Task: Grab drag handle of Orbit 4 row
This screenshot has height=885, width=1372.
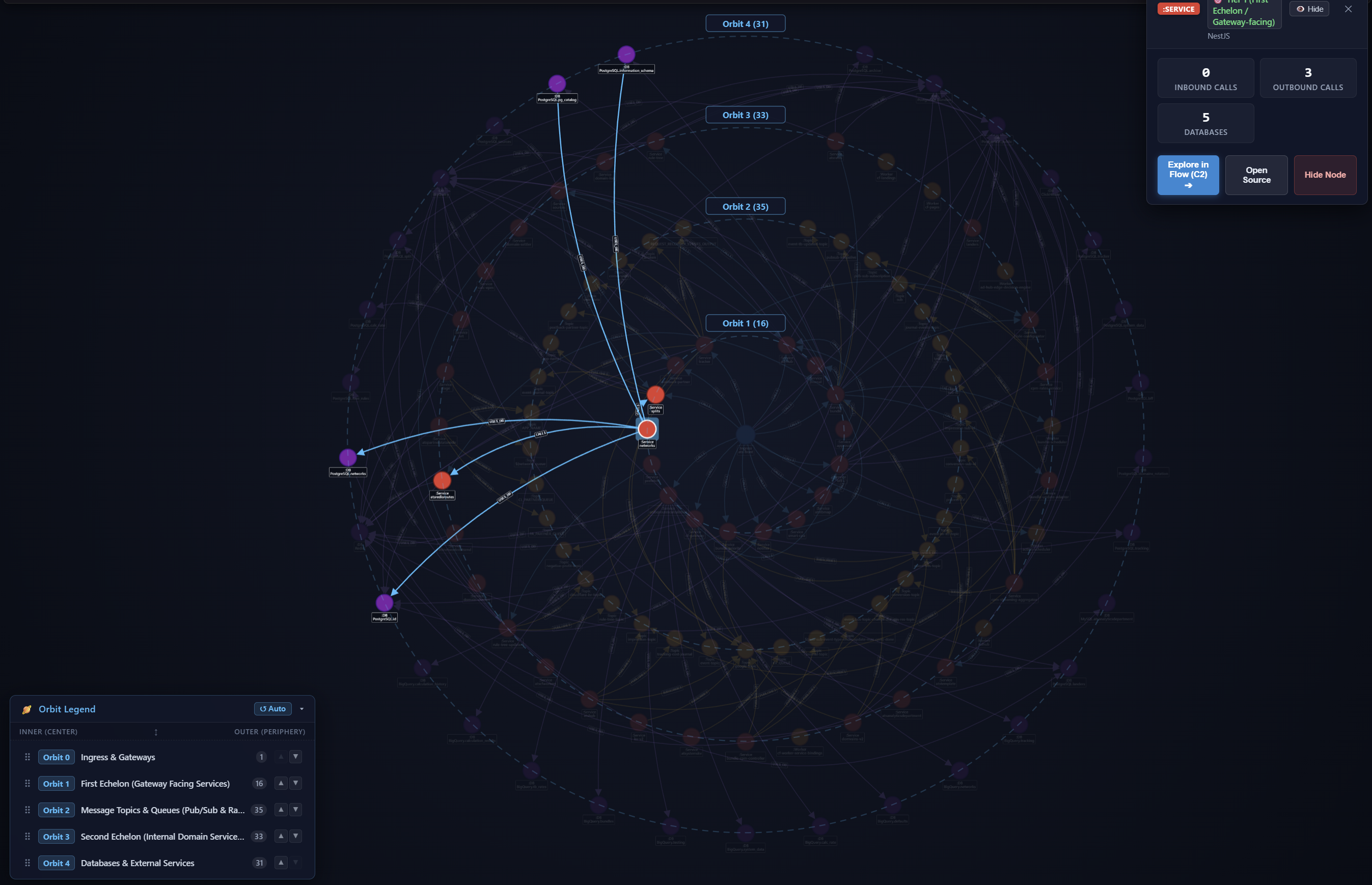Action: (x=27, y=863)
